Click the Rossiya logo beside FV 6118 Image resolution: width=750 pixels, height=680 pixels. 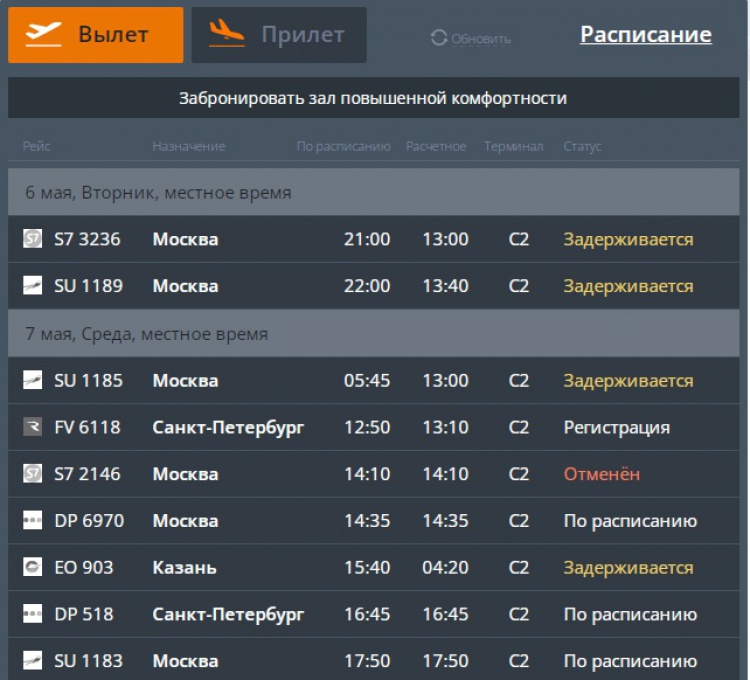tap(33, 427)
